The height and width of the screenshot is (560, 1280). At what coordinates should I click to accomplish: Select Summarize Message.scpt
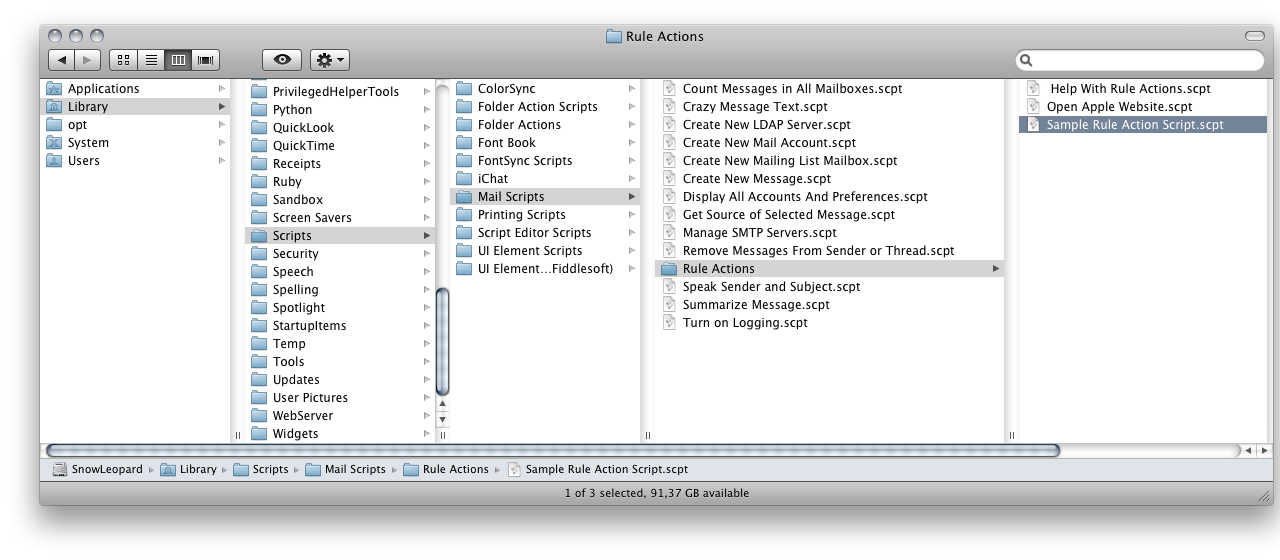756,305
